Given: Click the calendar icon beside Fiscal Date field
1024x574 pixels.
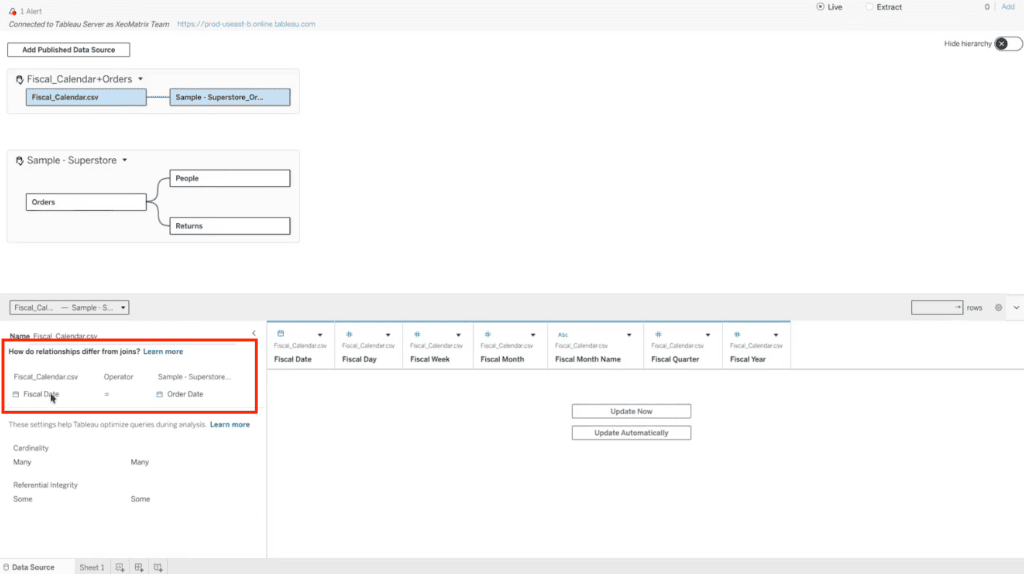Looking at the screenshot, I should [16, 394].
